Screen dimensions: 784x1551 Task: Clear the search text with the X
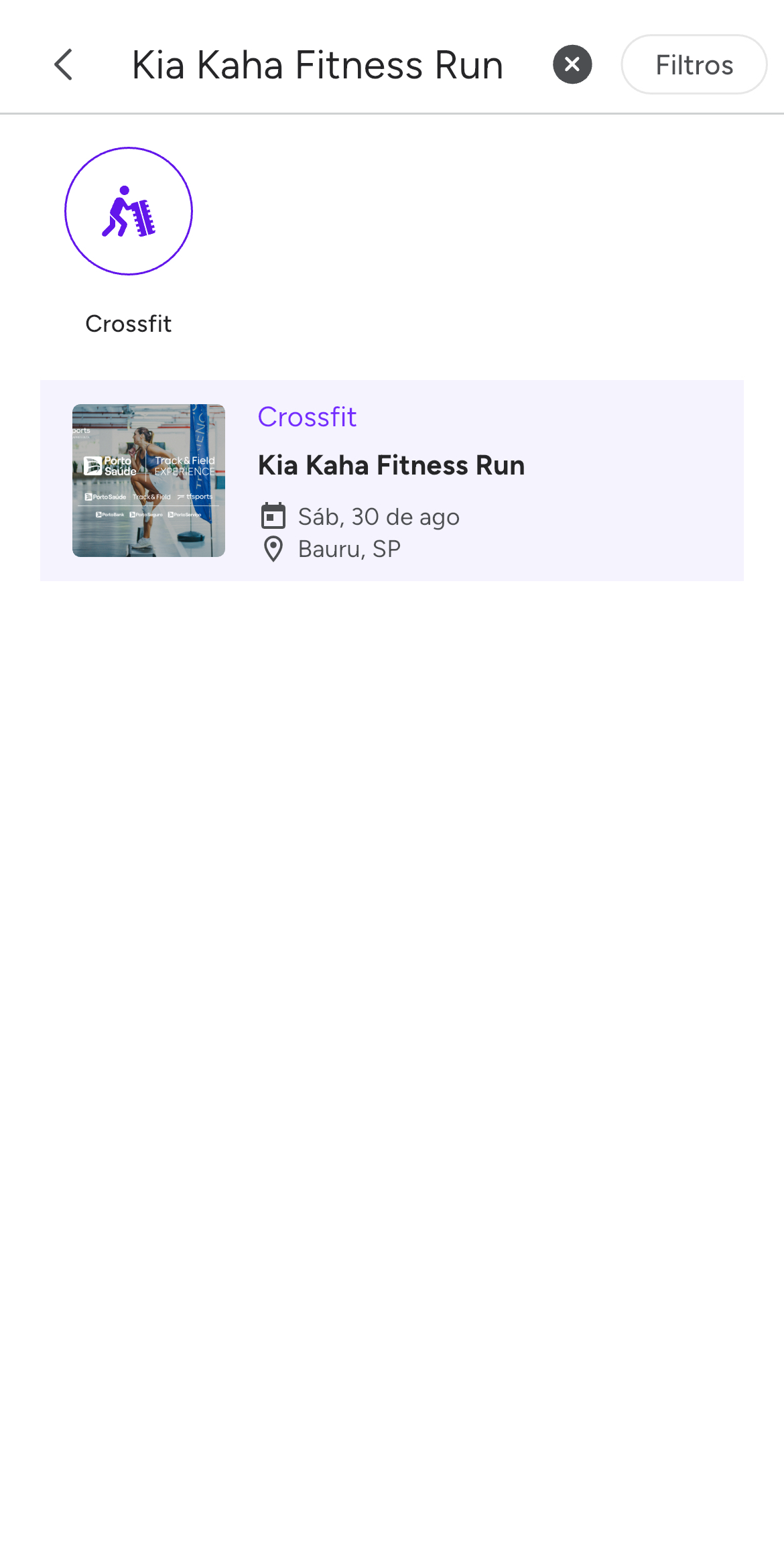[572, 64]
